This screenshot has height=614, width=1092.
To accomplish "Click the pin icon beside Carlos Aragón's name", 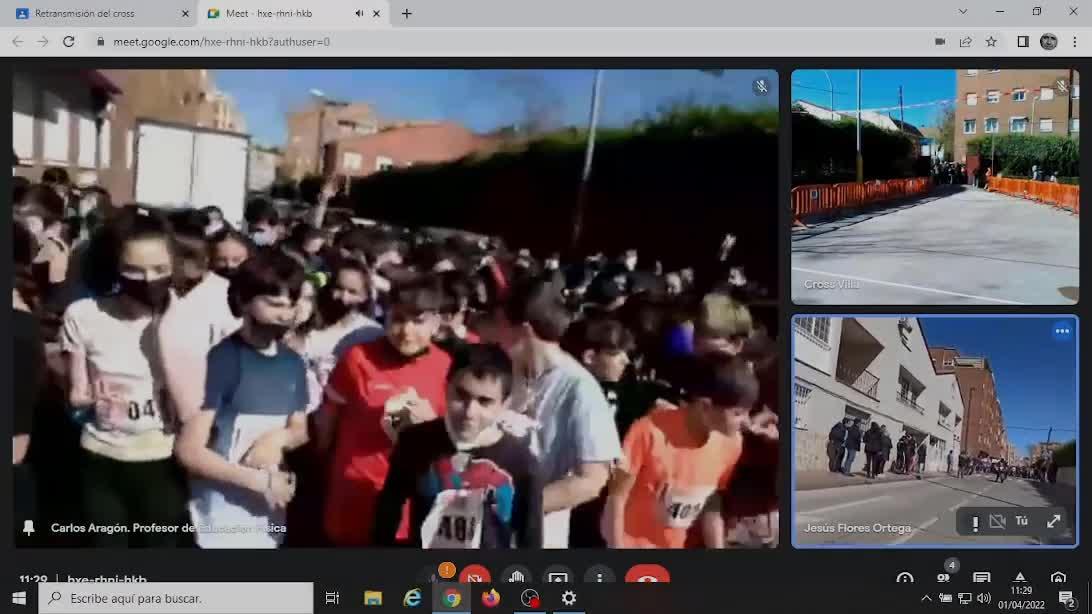I will click(x=29, y=528).
